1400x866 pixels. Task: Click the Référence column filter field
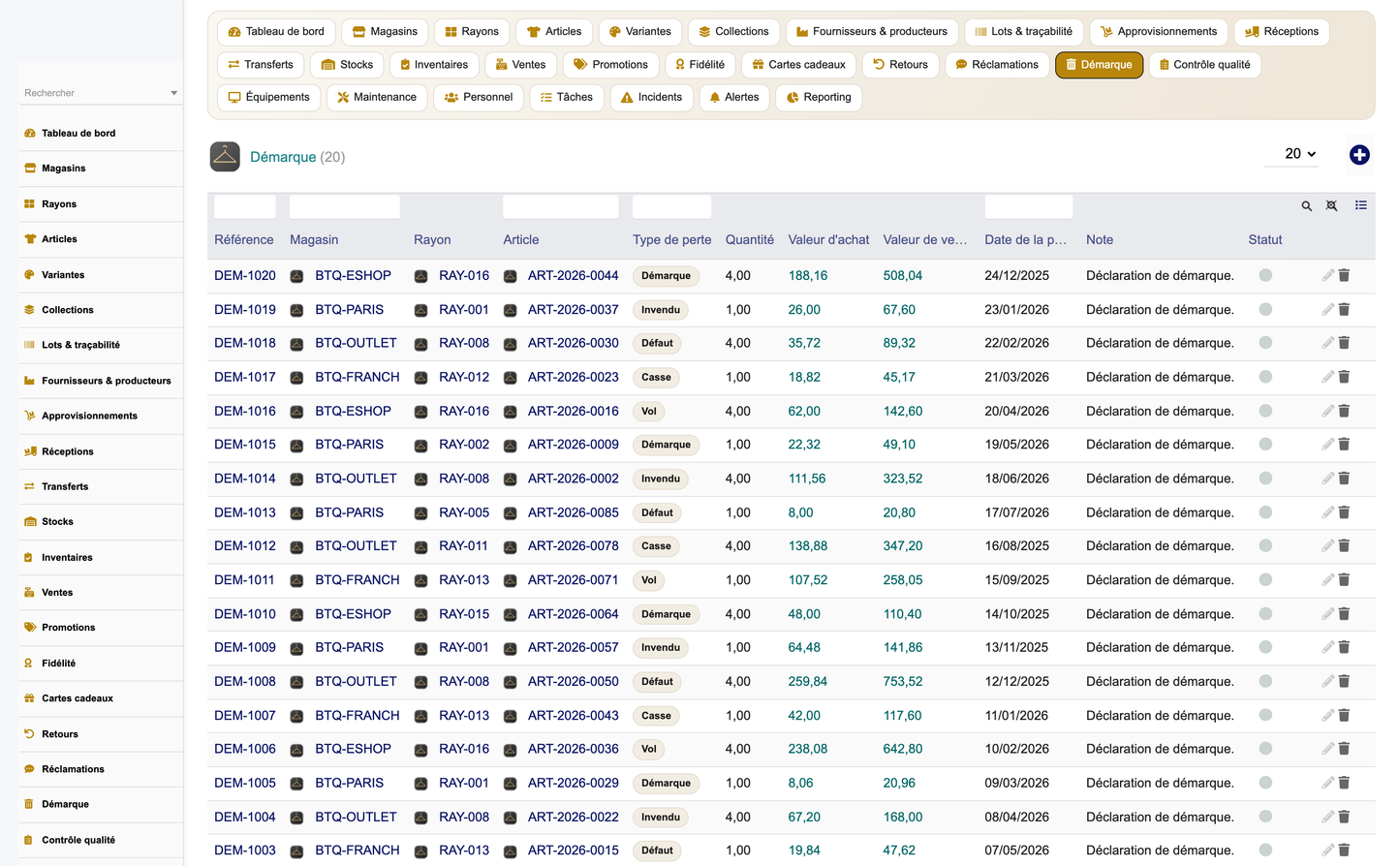coord(245,206)
